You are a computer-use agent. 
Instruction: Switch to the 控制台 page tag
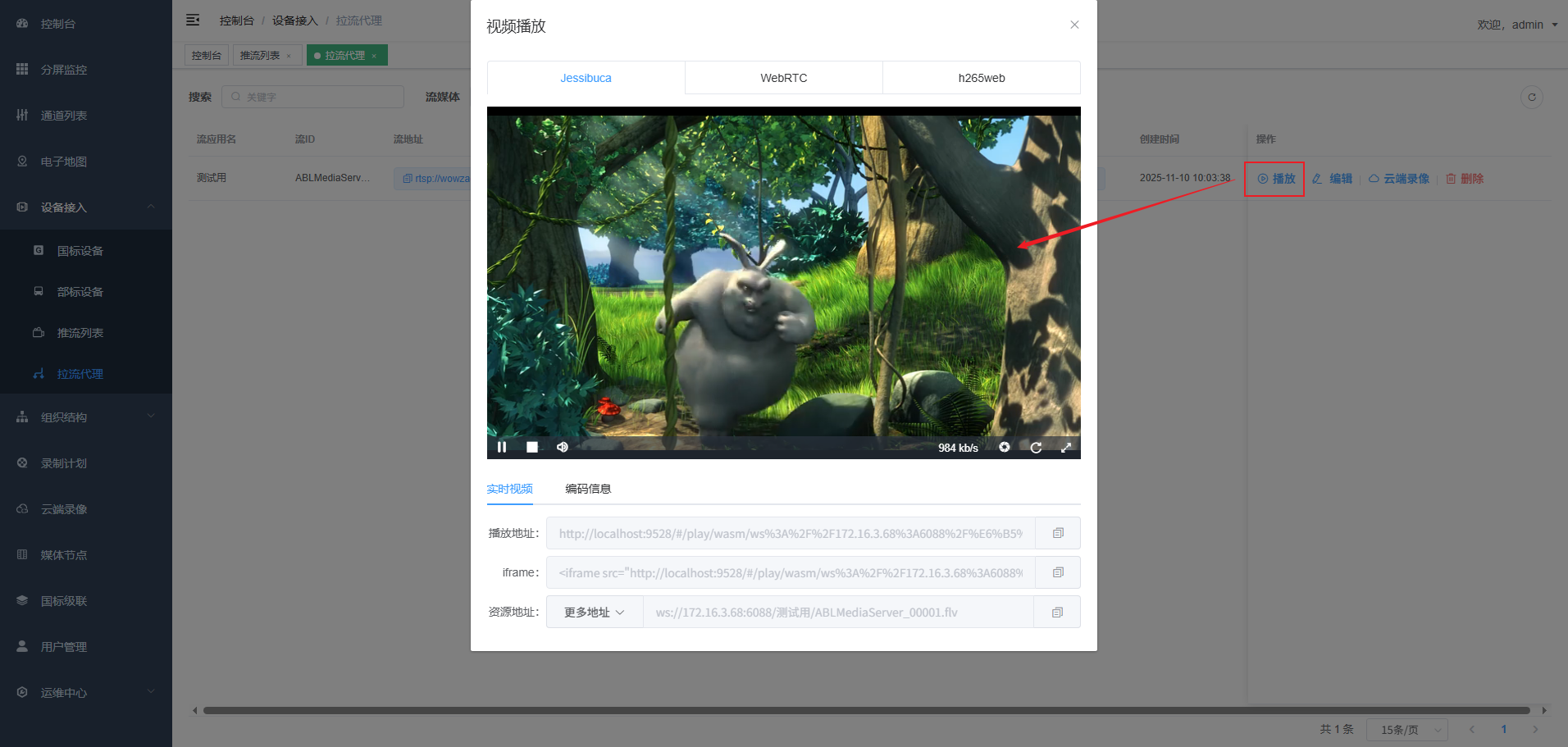207,55
